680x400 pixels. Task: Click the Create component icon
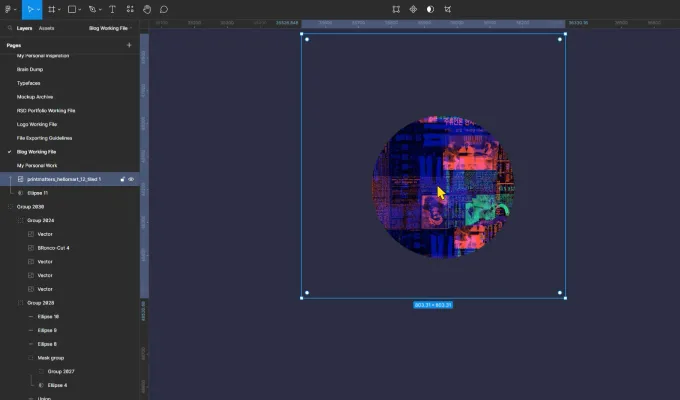(413, 9)
